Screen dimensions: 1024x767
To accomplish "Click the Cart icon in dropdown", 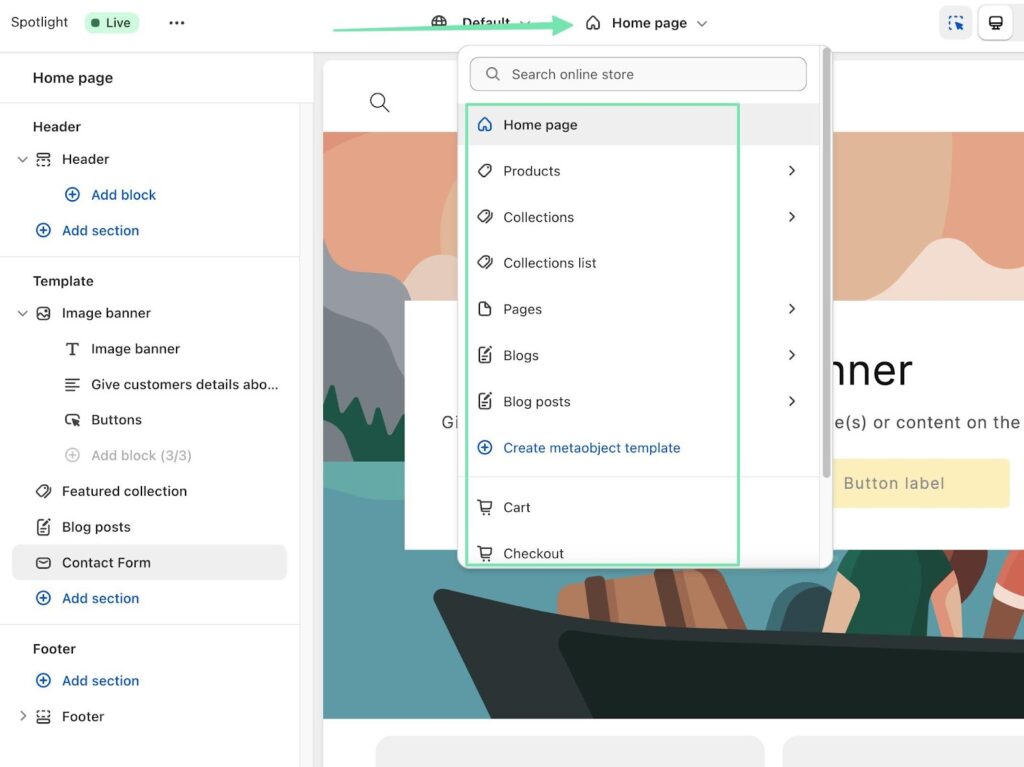I will tap(485, 507).
